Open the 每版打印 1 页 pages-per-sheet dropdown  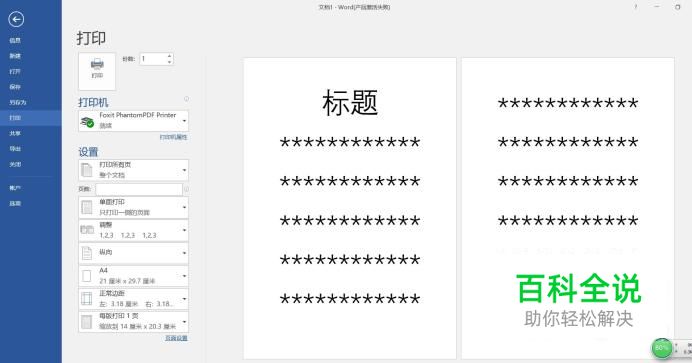[133, 322]
